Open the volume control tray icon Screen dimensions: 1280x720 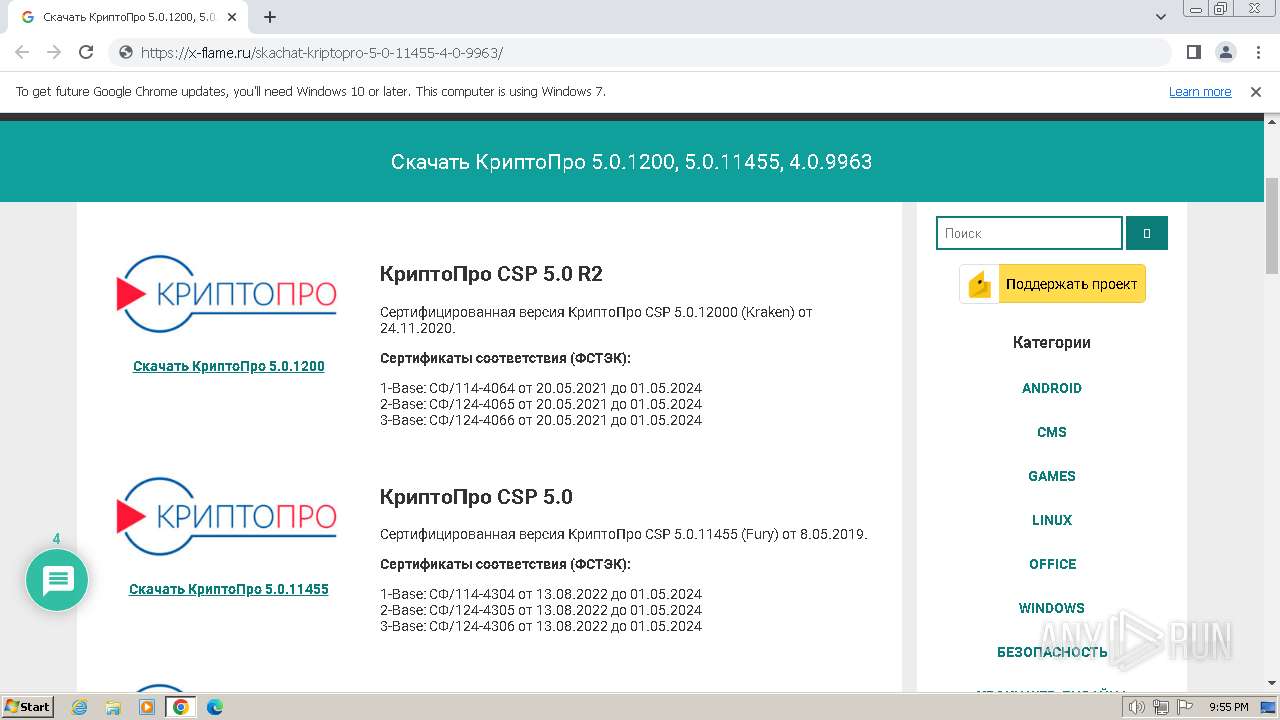(1137, 707)
